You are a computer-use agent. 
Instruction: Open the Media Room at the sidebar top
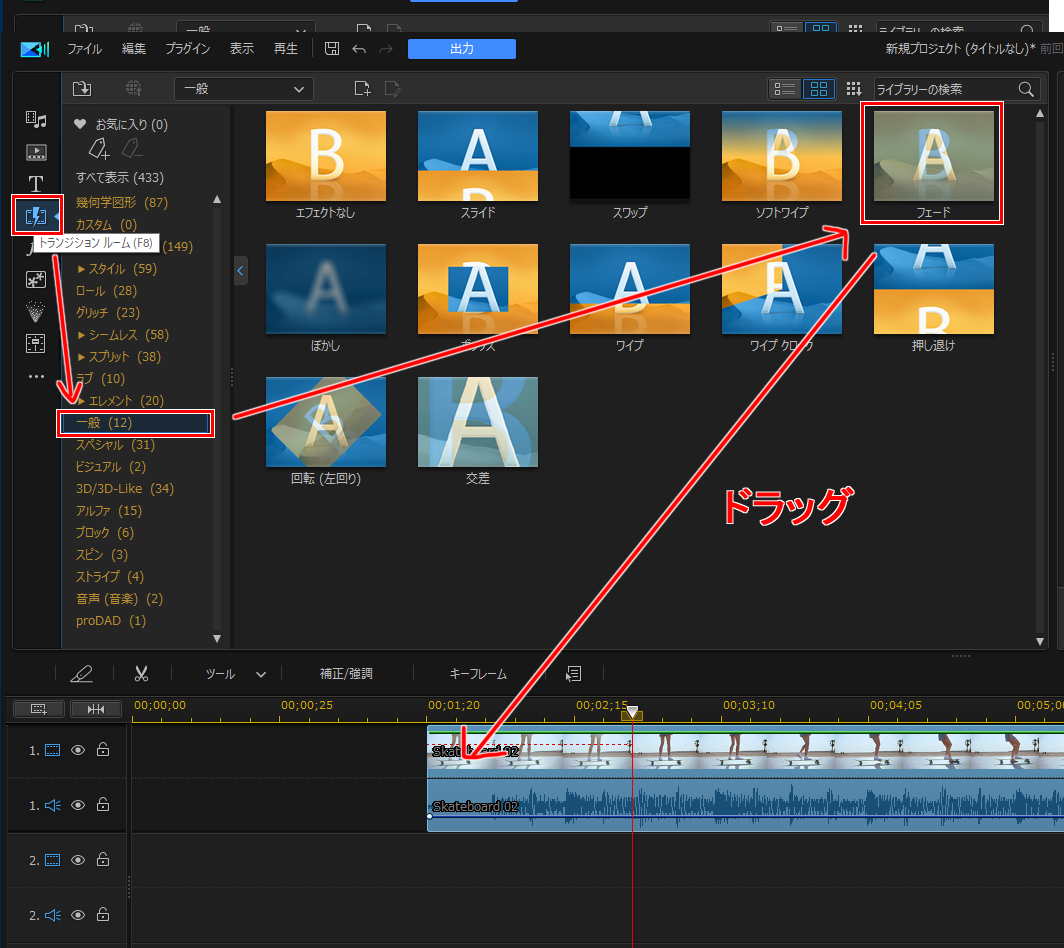point(36,120)
